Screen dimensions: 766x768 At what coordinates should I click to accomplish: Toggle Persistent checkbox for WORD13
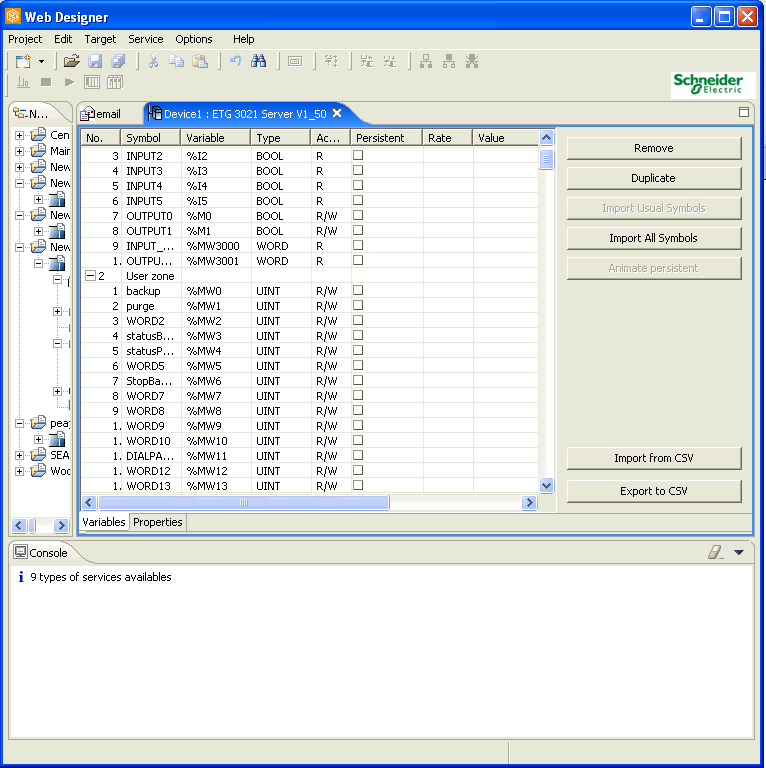pyautogui.click(x=358, y=485)
